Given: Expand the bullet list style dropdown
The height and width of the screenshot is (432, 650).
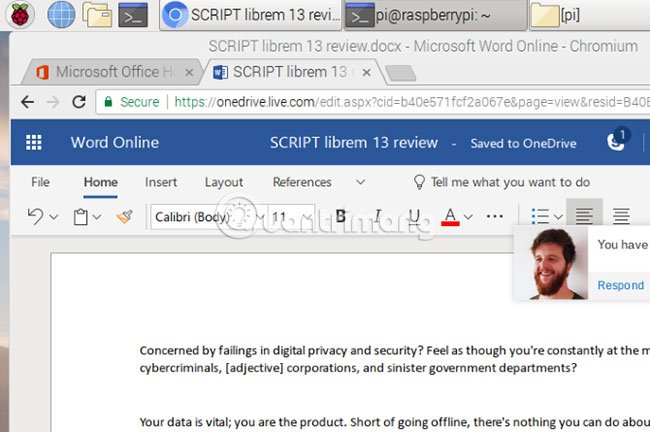Looking at the screenshot, I should click(558, 216).
